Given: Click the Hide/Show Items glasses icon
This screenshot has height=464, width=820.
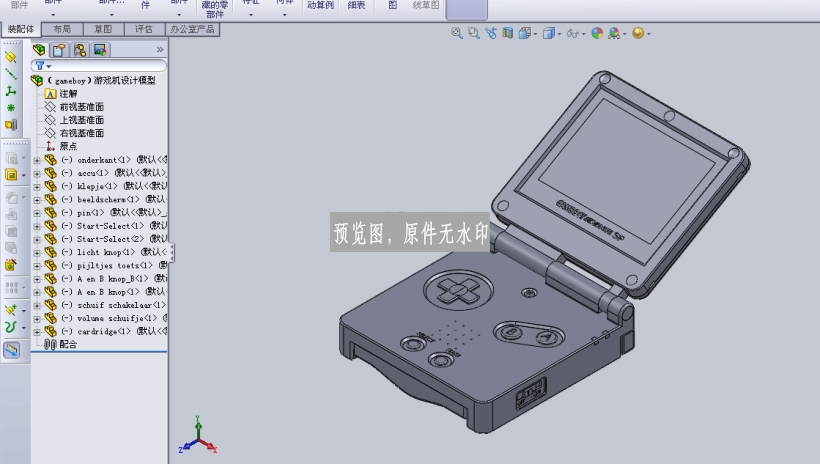Looking at the screenshot, I should [x=573, y=33].
